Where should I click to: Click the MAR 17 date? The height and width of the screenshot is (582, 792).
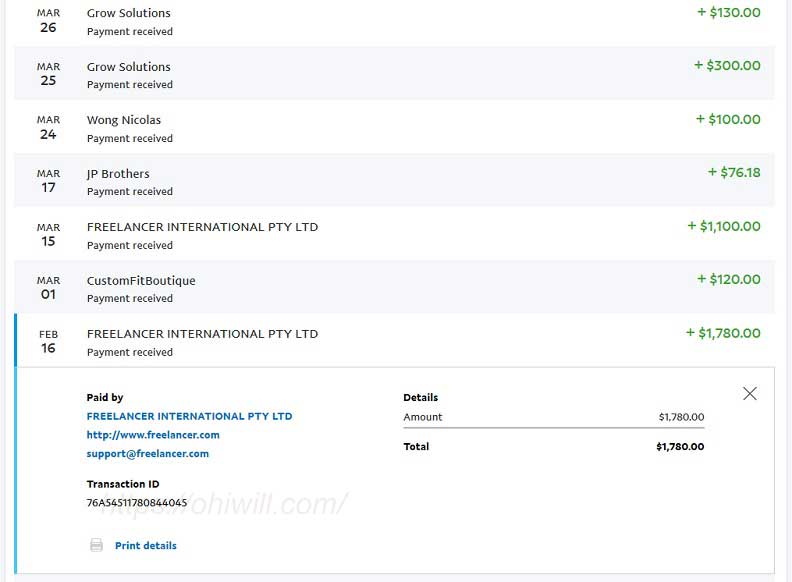point(48,181)
